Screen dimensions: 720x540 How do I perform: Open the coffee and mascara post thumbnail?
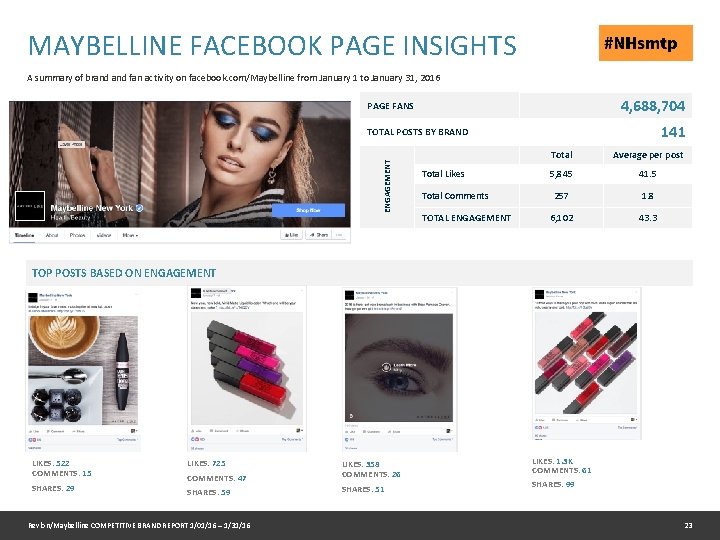pos(83,370)
